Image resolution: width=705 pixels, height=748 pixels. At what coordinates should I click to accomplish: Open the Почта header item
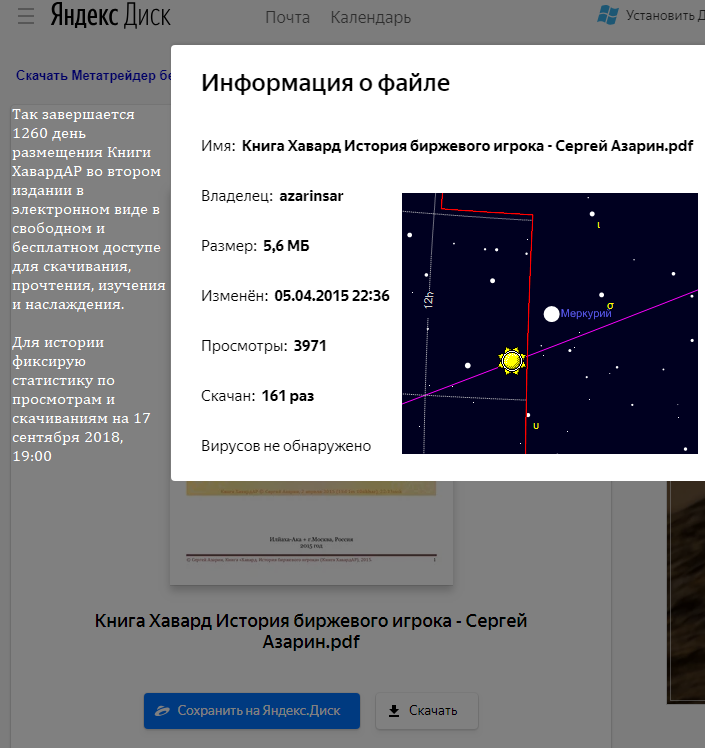pos(287,17)
